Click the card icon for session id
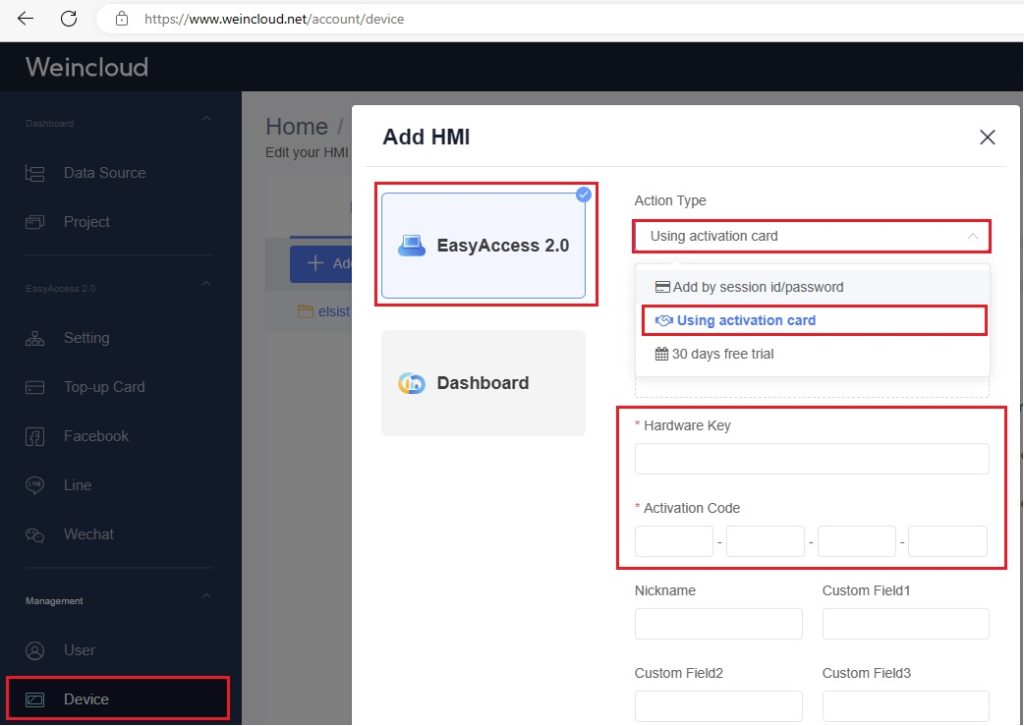The width and height of the screenshot is (1024, 726). pyautogui.click(x=662, y=287)
